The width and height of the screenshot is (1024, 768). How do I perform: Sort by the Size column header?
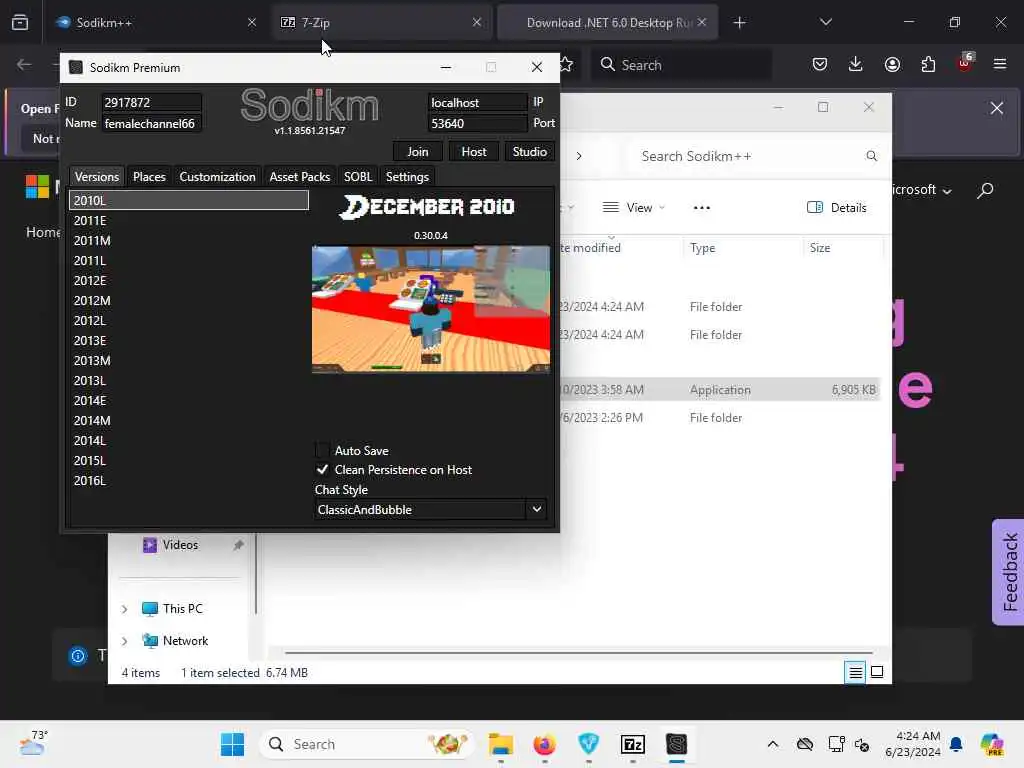(x=842, y=248)
